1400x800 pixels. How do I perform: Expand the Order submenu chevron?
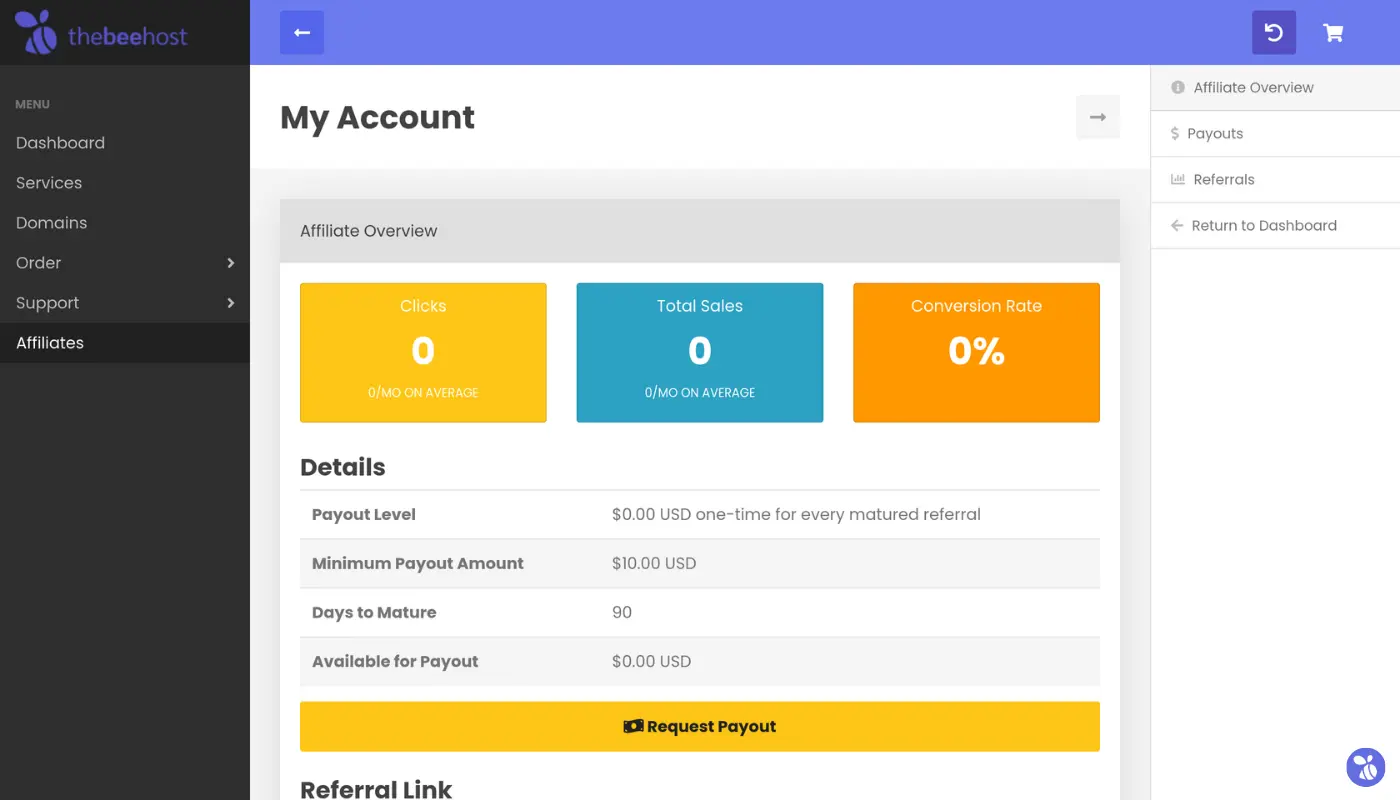tap(230, 263)
